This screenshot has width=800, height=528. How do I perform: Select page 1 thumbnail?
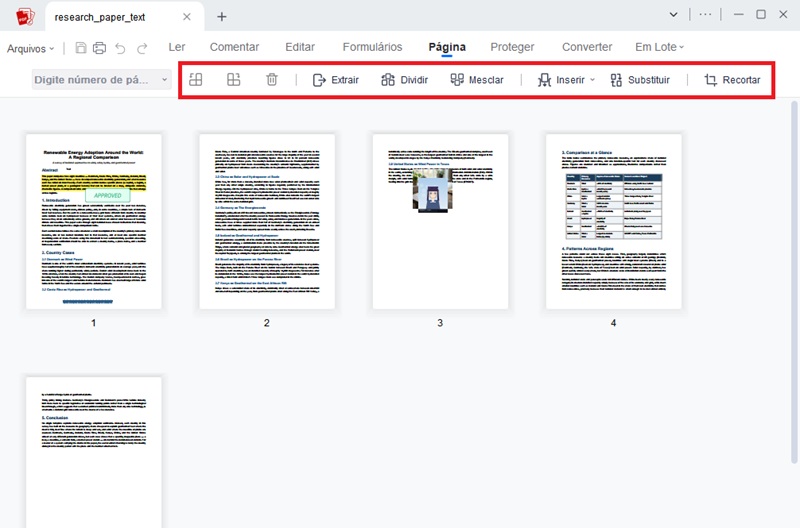(94, 221)
